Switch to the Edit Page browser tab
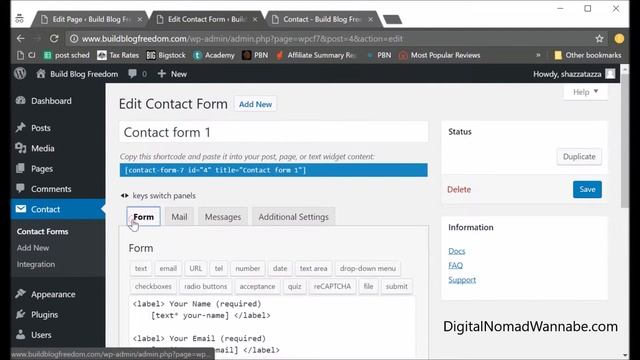The height and width of the screenshot is (360, 640). [x=91, y=19]
